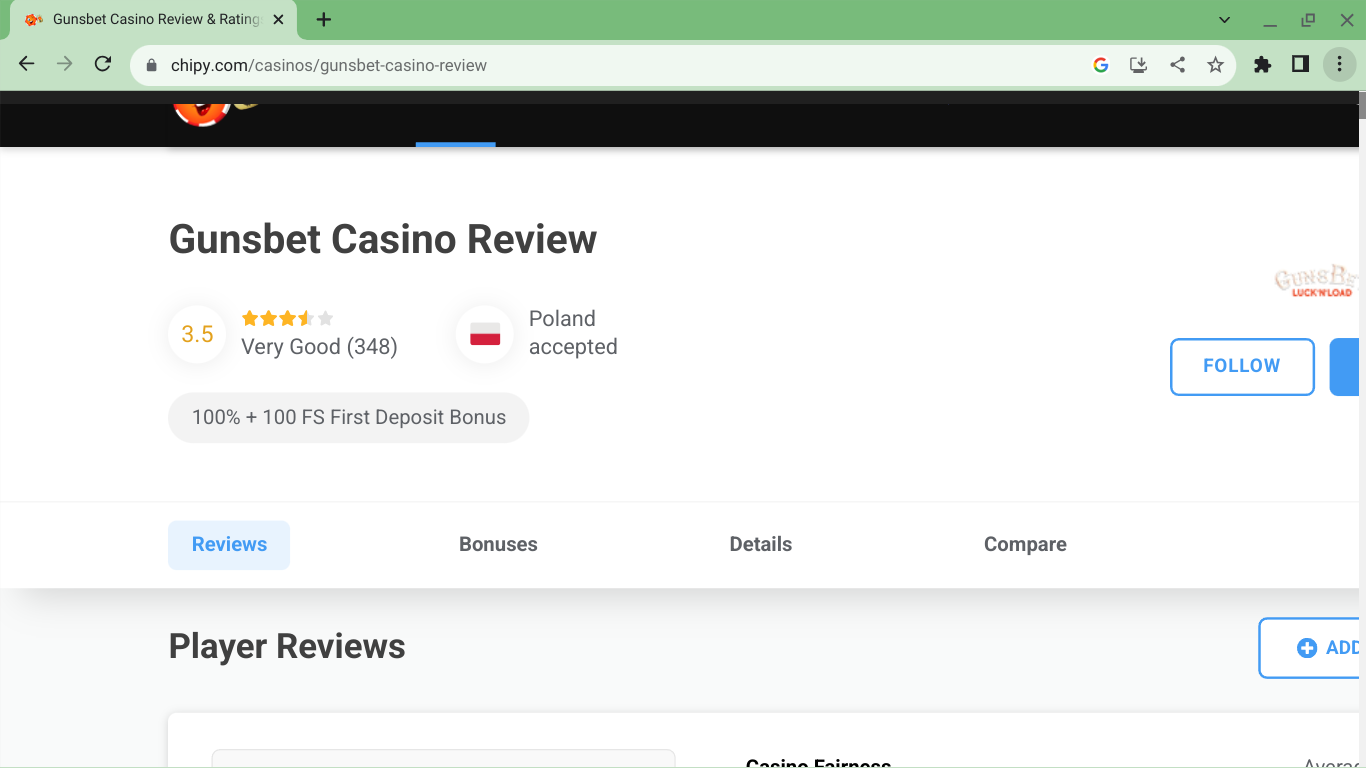
Task: Bookmark this page with star icon
Action: pyautogui.click(x=1215, y=65)
